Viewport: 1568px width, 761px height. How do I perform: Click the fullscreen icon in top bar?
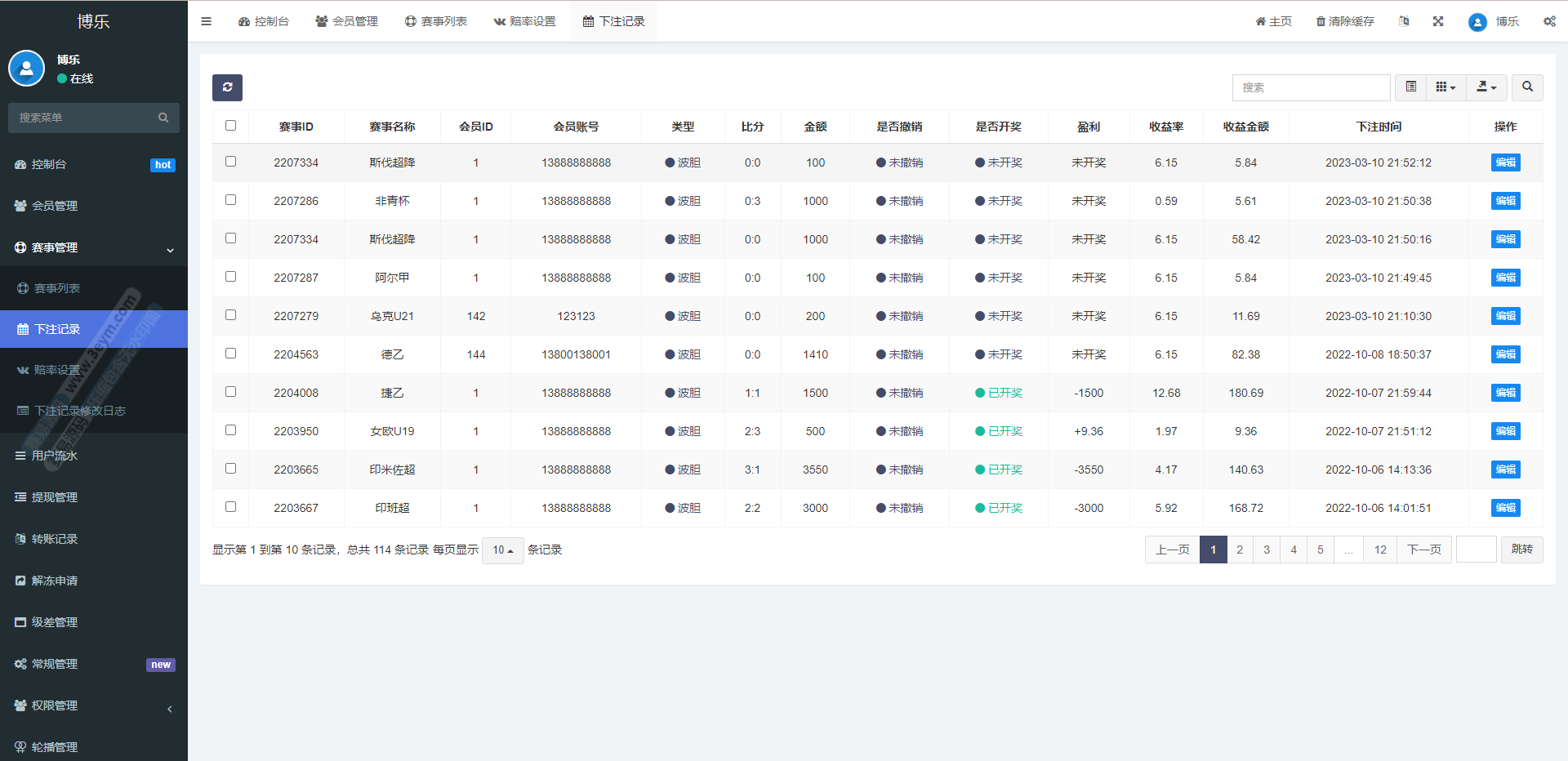(x=1438, y=21)
